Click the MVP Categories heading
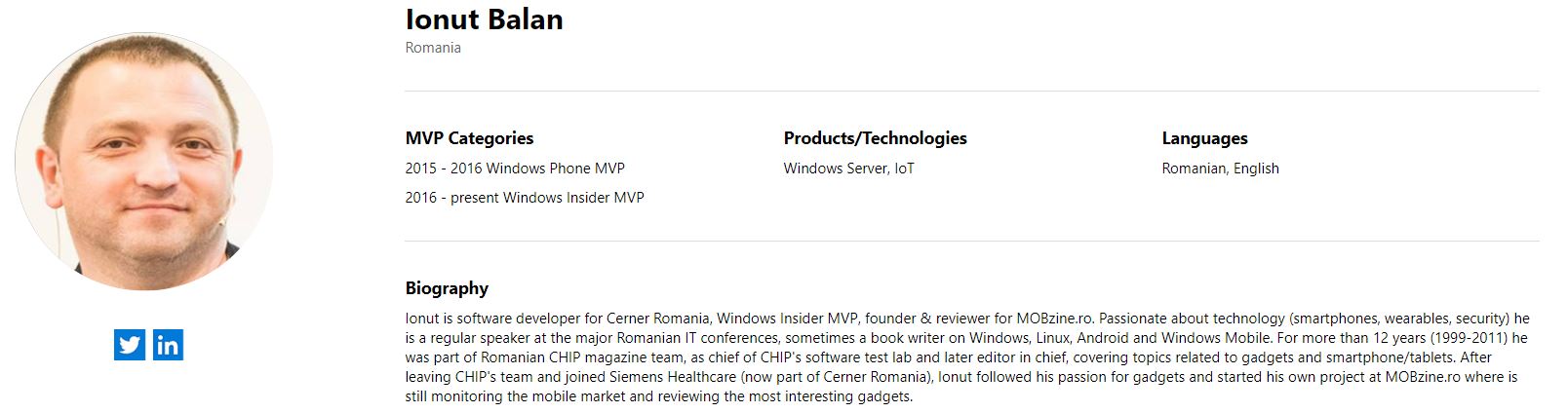Screen dimensions: 1568x413 (x=469, y=138)
